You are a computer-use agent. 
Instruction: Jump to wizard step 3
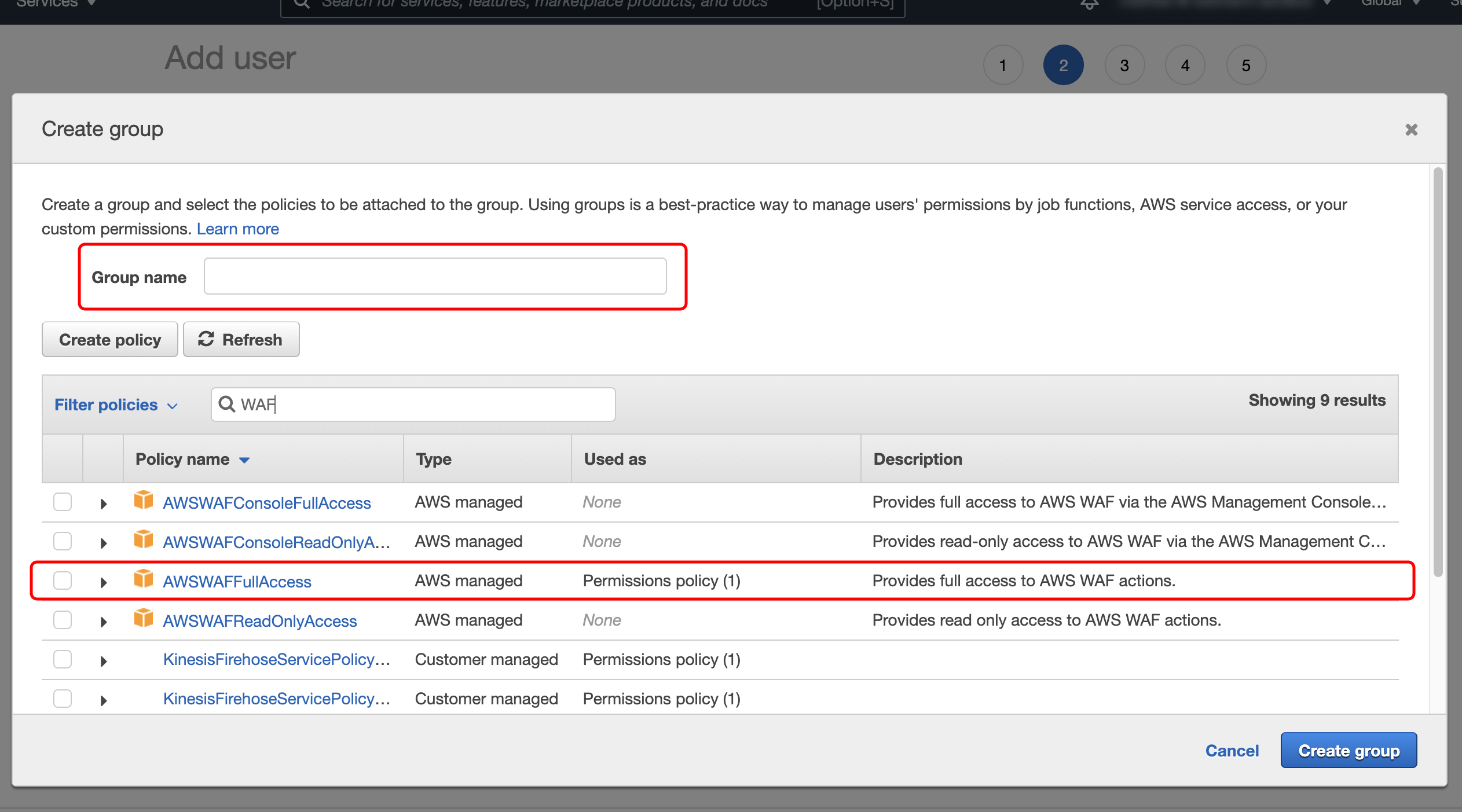[1124, 65]
